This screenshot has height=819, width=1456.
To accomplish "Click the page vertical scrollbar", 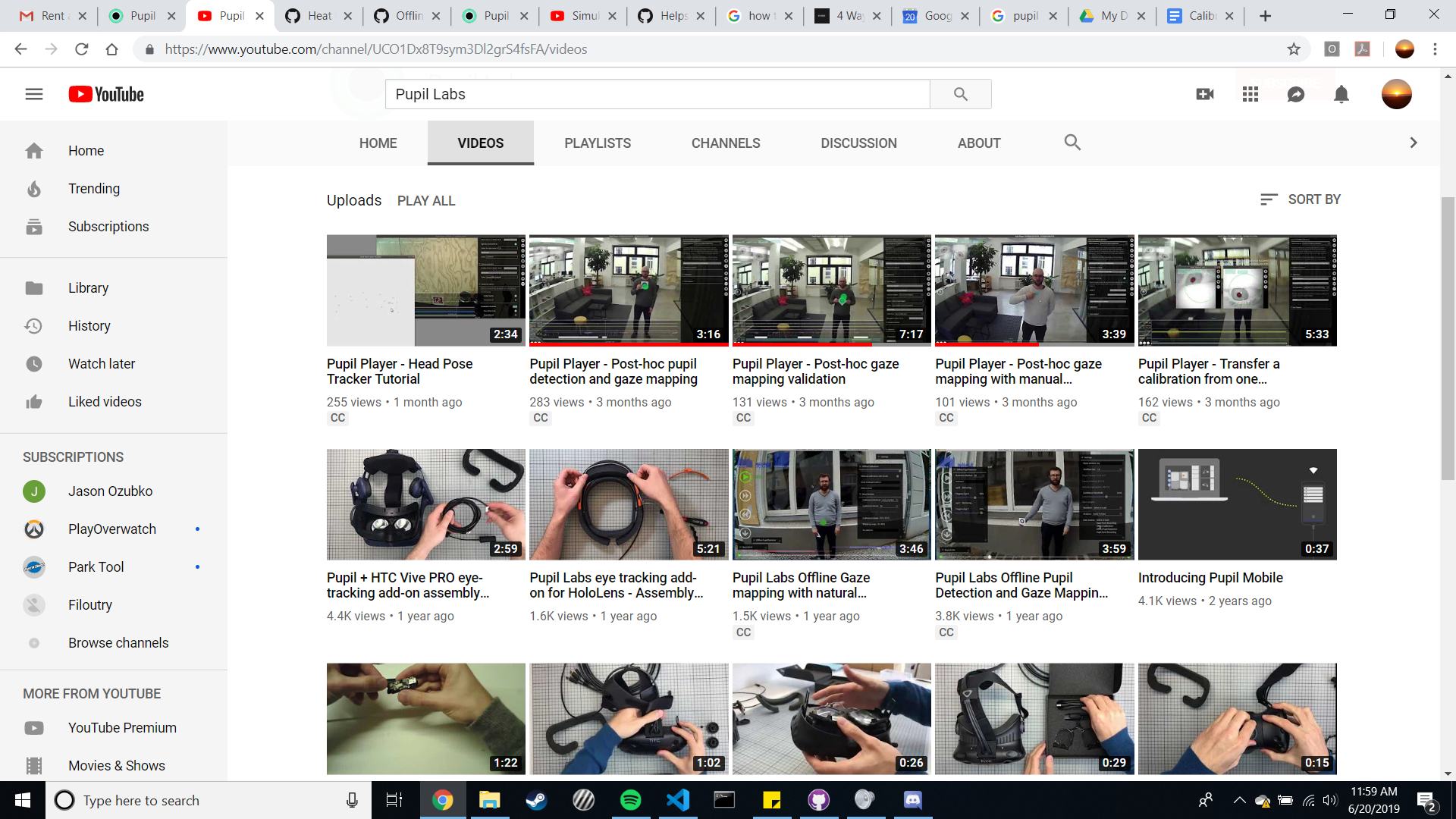I will click(1448, 337).
